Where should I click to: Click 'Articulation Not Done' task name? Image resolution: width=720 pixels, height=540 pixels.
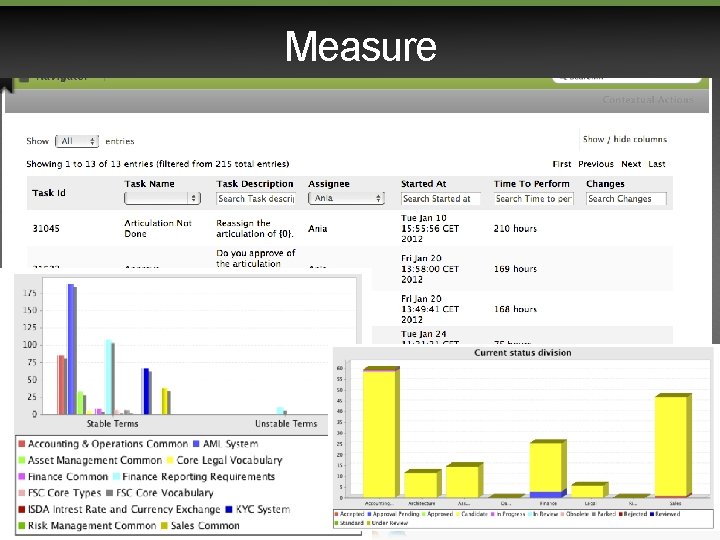158,228
